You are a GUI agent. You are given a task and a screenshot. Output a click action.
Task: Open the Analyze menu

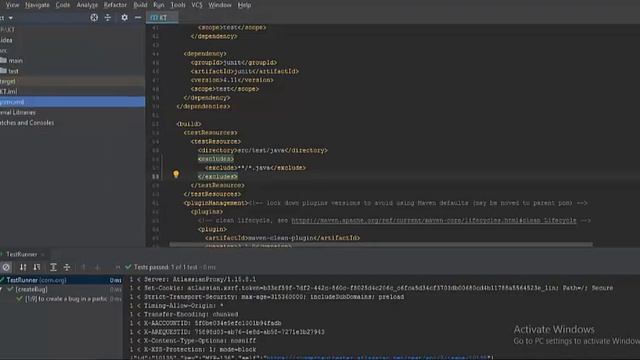[x=87, y=5]
